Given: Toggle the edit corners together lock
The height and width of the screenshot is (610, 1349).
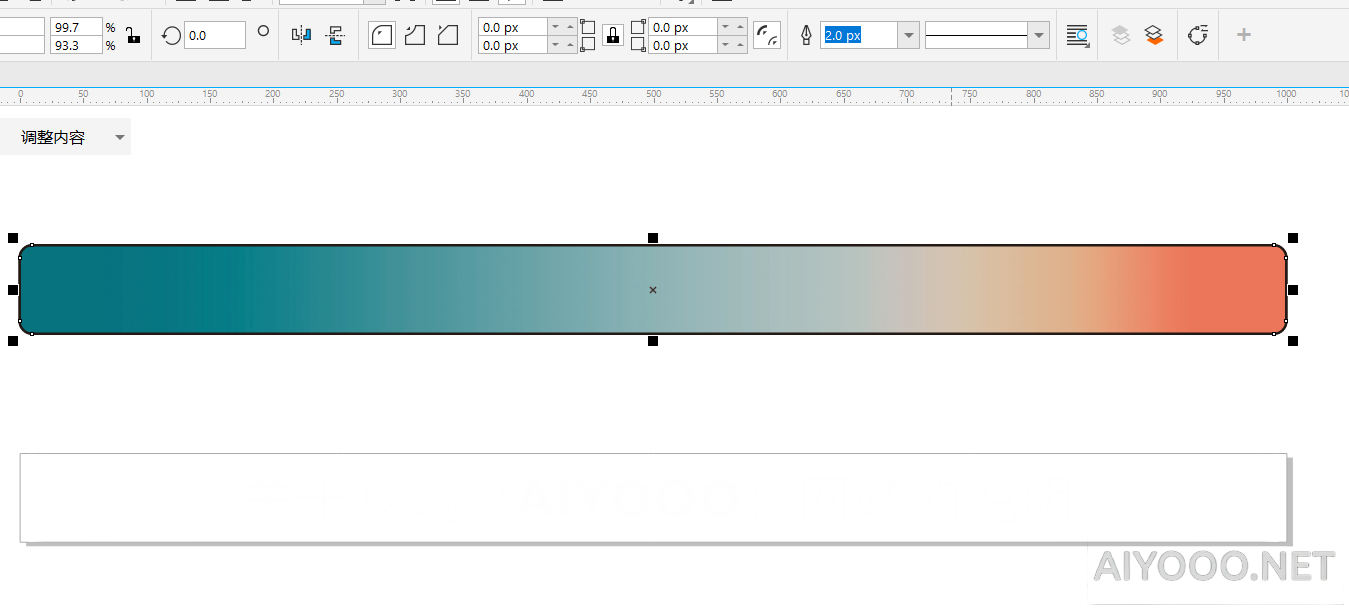Looking at the screenshot, I should point(612,35).
